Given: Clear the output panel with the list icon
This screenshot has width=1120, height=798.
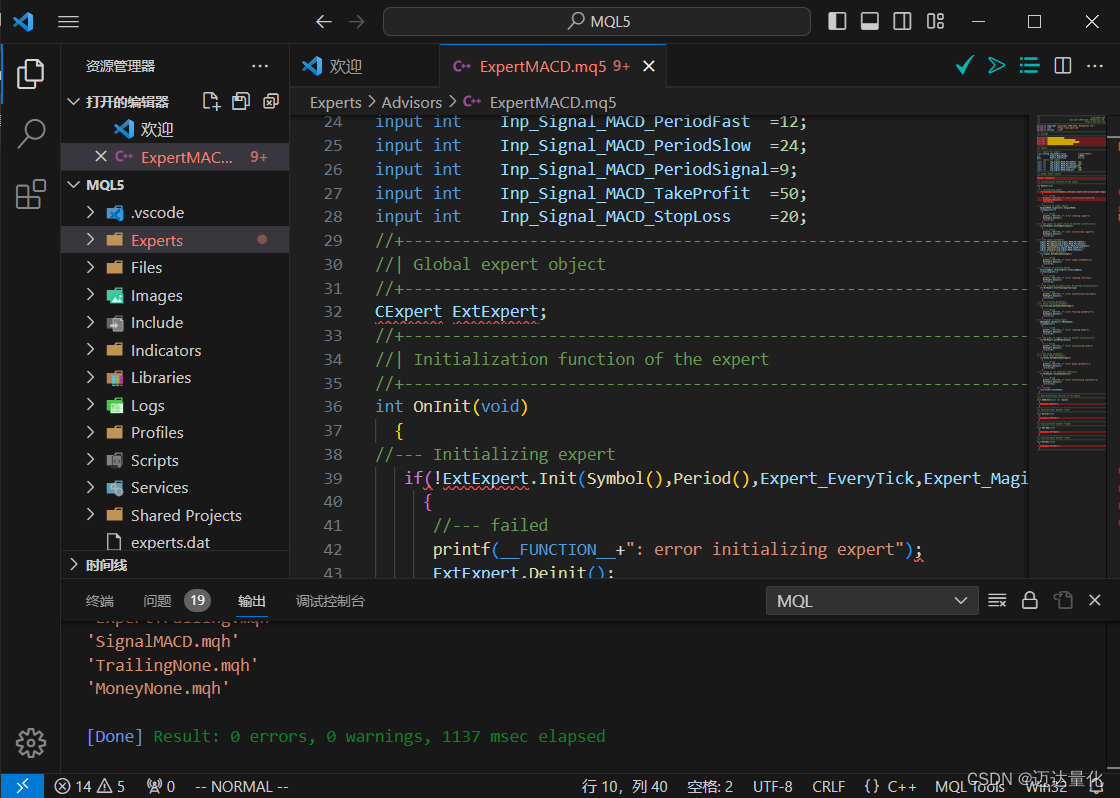Looking at the screenshot, I should tap(997, 600).
